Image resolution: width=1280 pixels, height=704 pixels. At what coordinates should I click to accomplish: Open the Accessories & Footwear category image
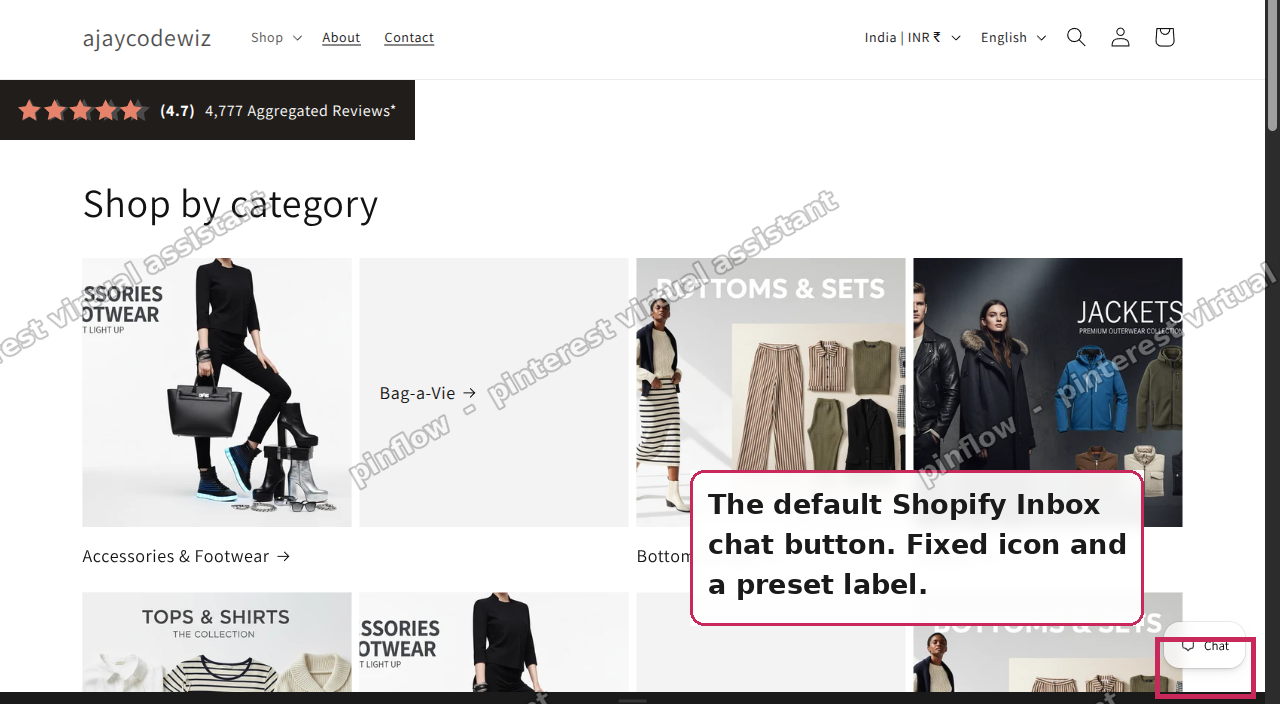click(x=217, y=392)
